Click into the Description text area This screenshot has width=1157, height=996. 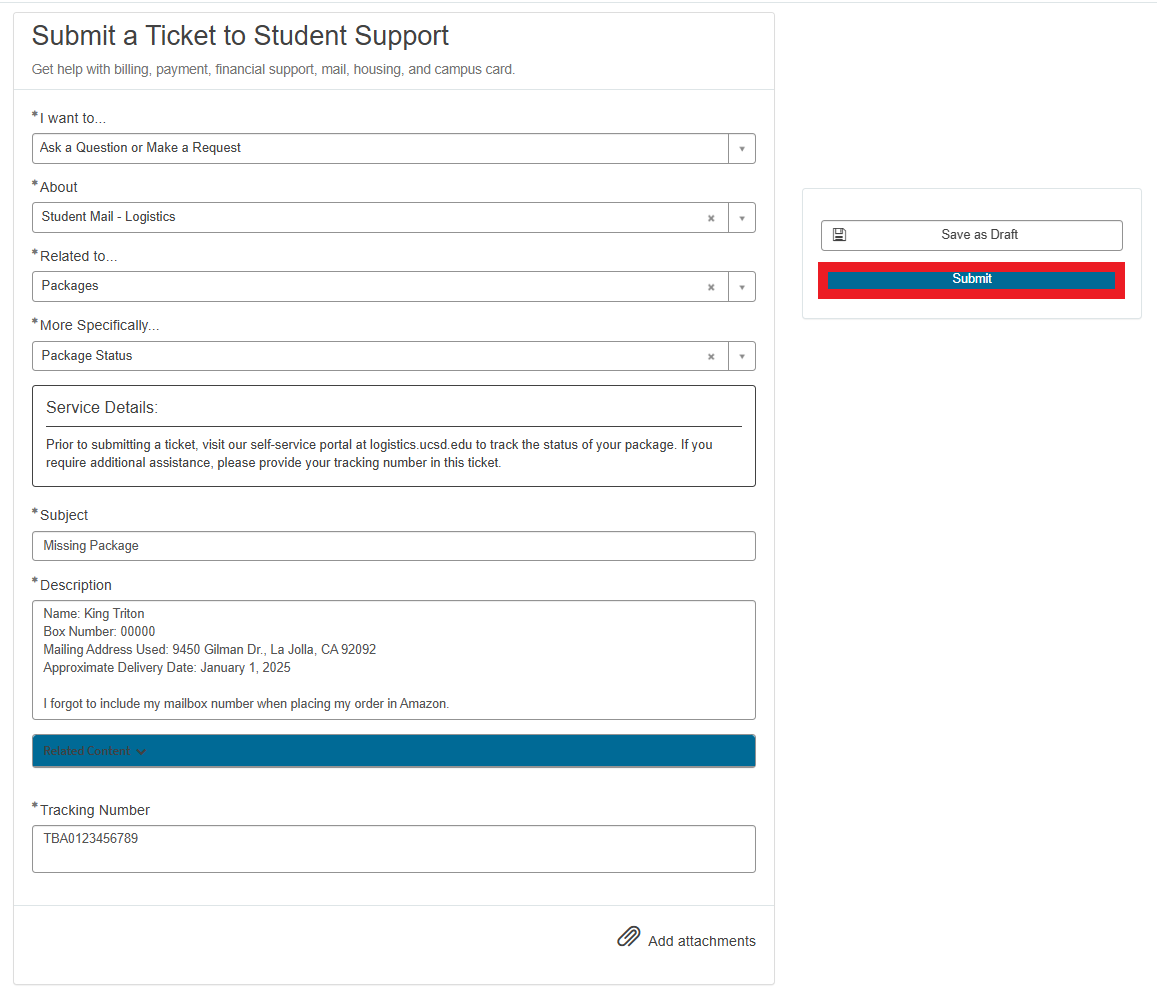coord(393,660)
